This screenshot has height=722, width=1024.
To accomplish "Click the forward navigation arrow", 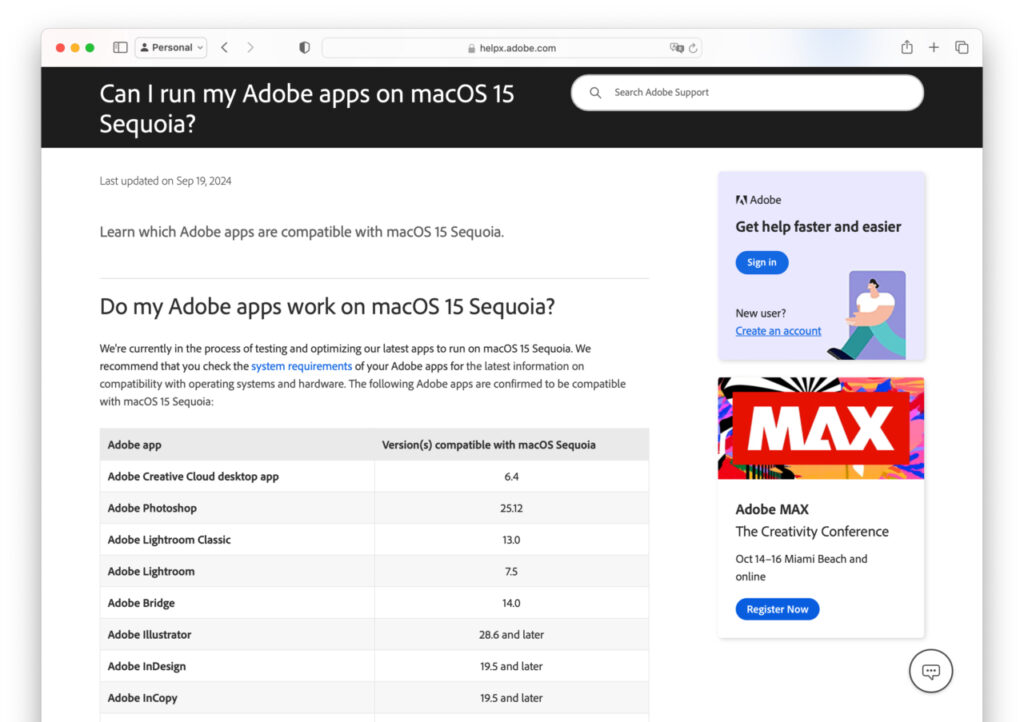I will (x=249, y=47).
